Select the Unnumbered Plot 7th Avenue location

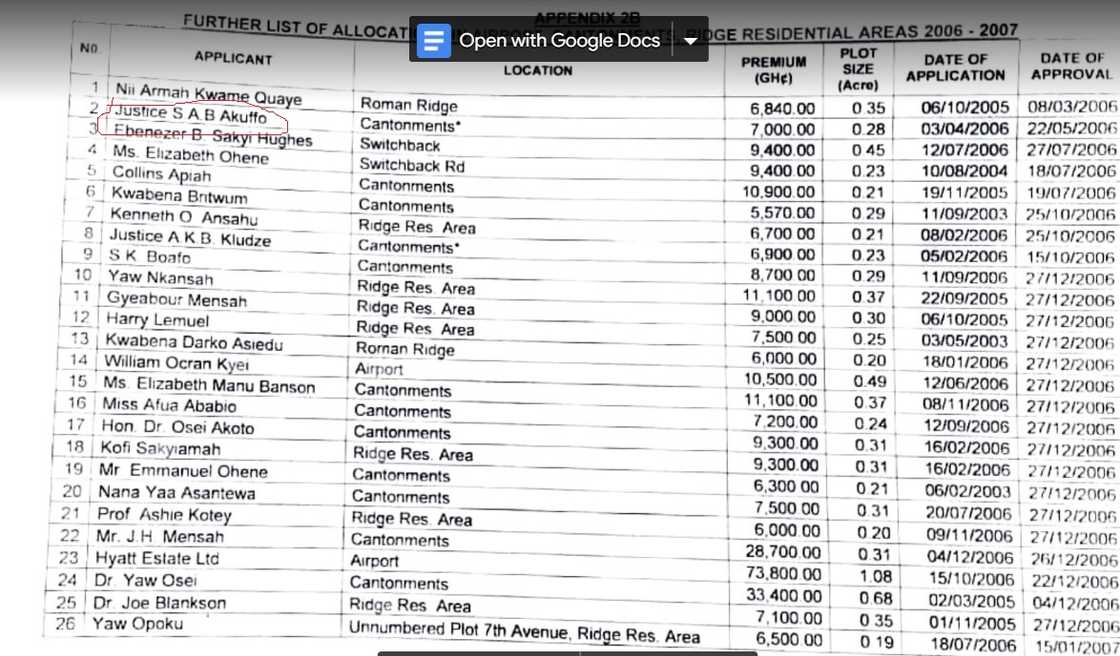tap(523, 633)
